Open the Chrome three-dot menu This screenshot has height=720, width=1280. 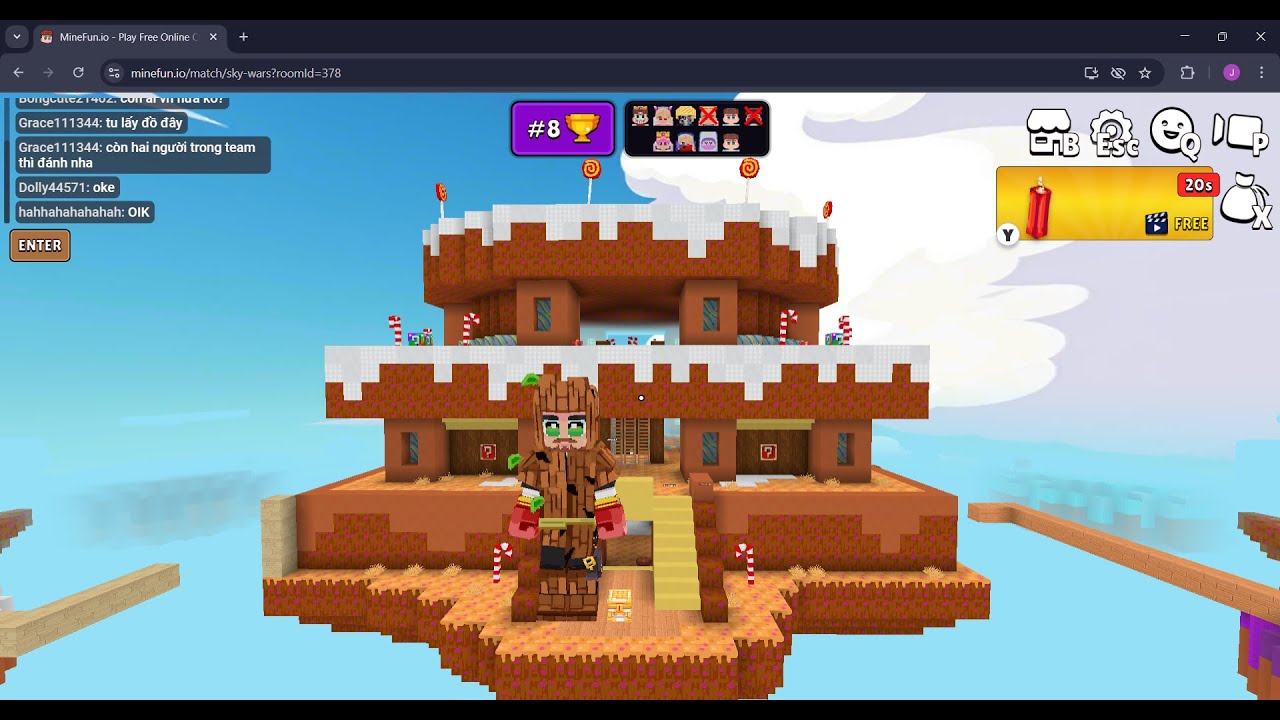tap(1261, 73)
